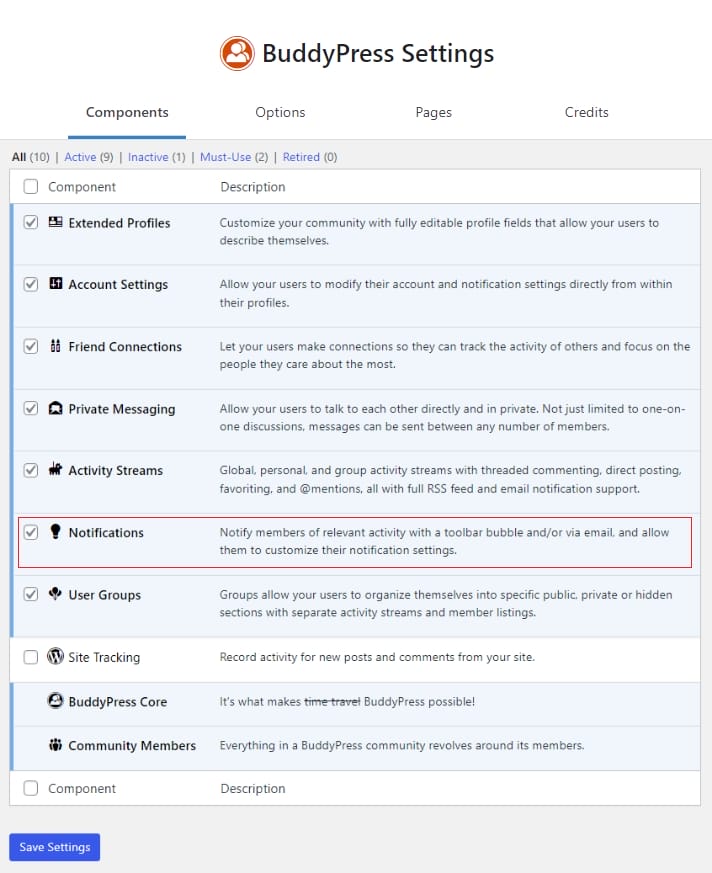Click the BuddyPress logo icon
Viewport: 712px width, 873px height.
(x=237, y=53)
